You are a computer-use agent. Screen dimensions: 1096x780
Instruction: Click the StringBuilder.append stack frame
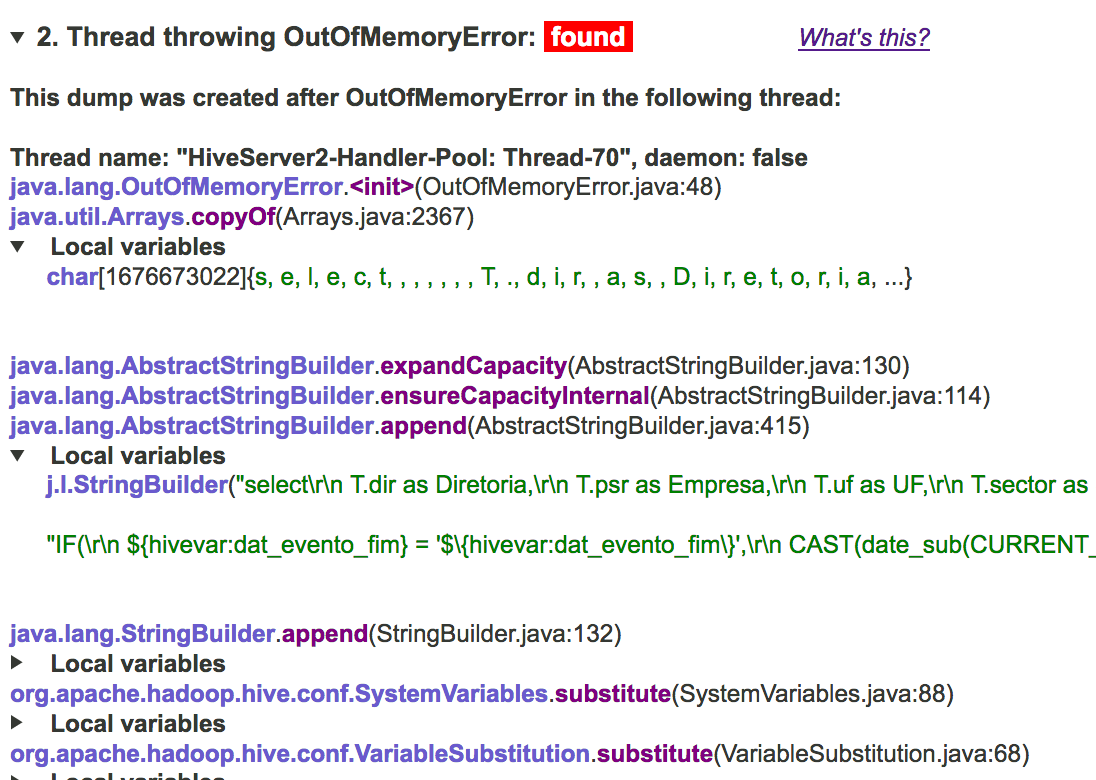click(x=185, y=634)
